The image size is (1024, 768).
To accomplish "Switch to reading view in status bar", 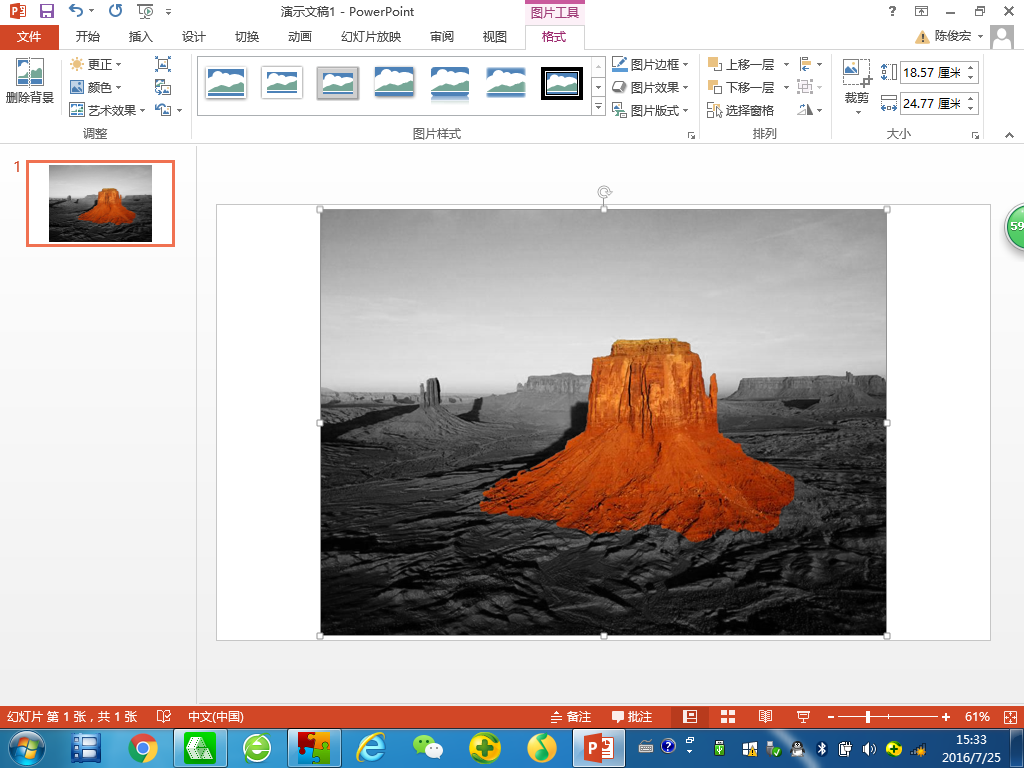I will click(765, 717).
